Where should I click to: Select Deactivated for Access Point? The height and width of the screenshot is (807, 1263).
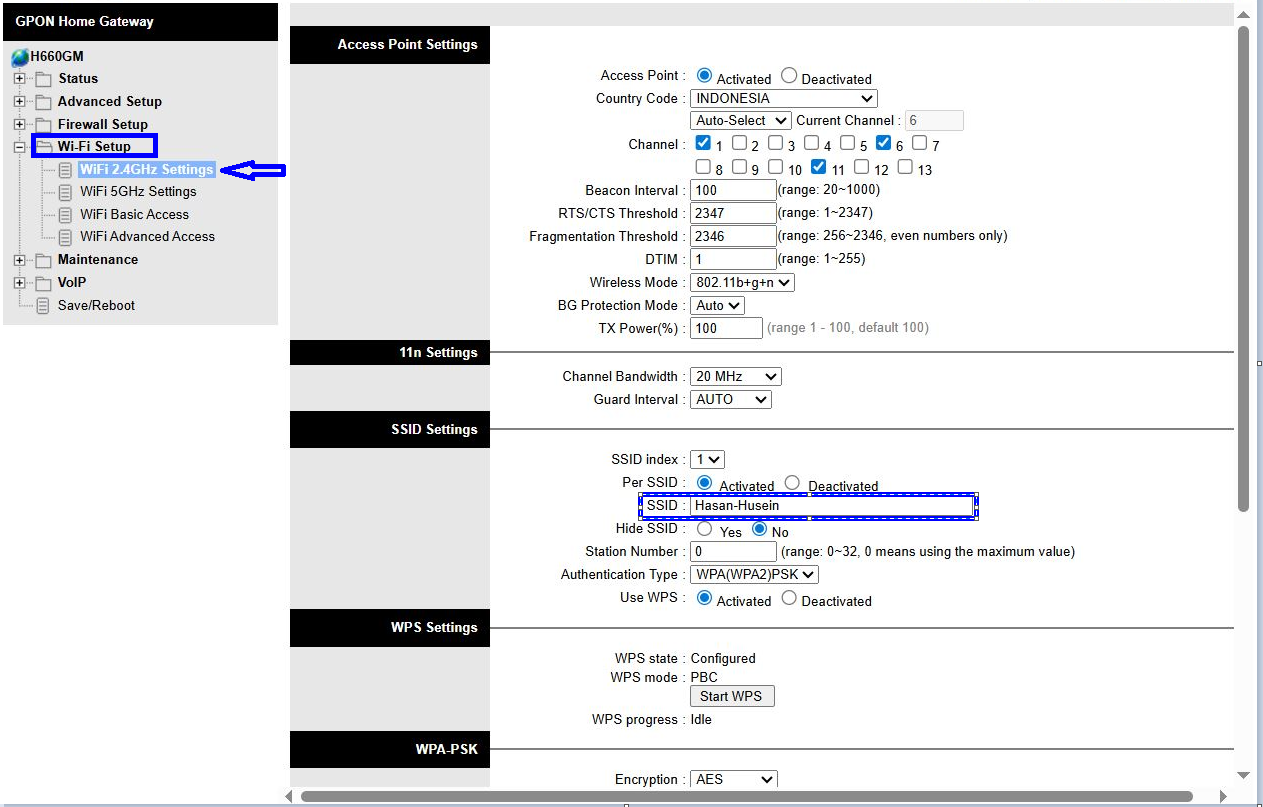[x=789, y=75]
